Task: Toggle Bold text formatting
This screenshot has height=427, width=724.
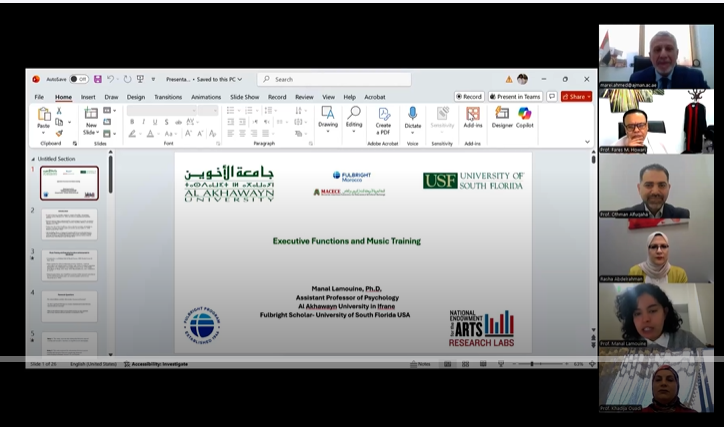Action: coord(131,122)
